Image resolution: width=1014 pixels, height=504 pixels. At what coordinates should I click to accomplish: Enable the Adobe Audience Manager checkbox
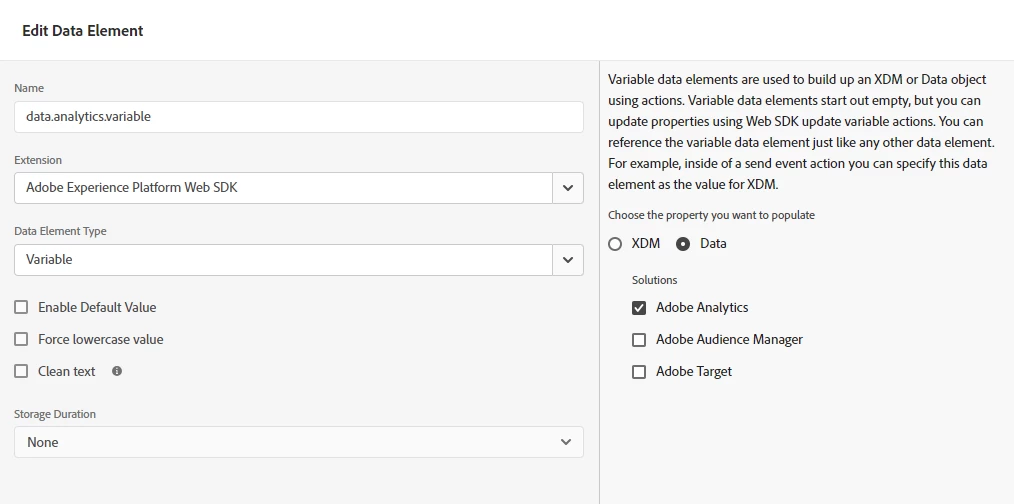click(639, 339)
